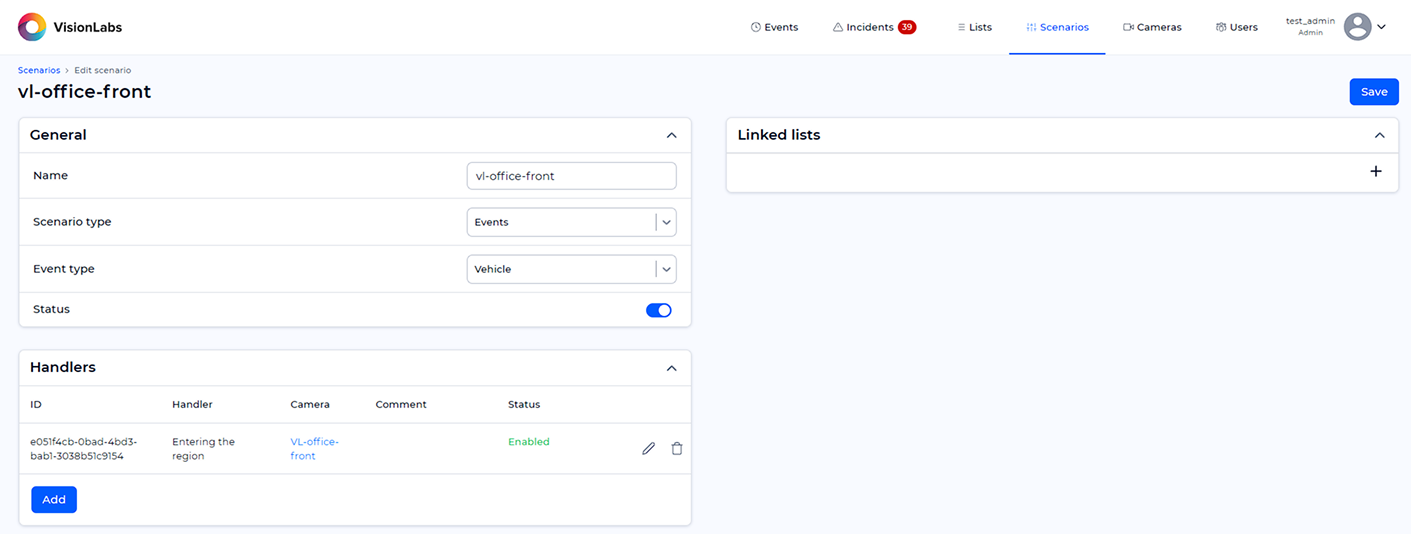The width and height of the screenshot is (1411, 534).
Task: Switch to the Lists tab
Action: [x=974, y=27]
